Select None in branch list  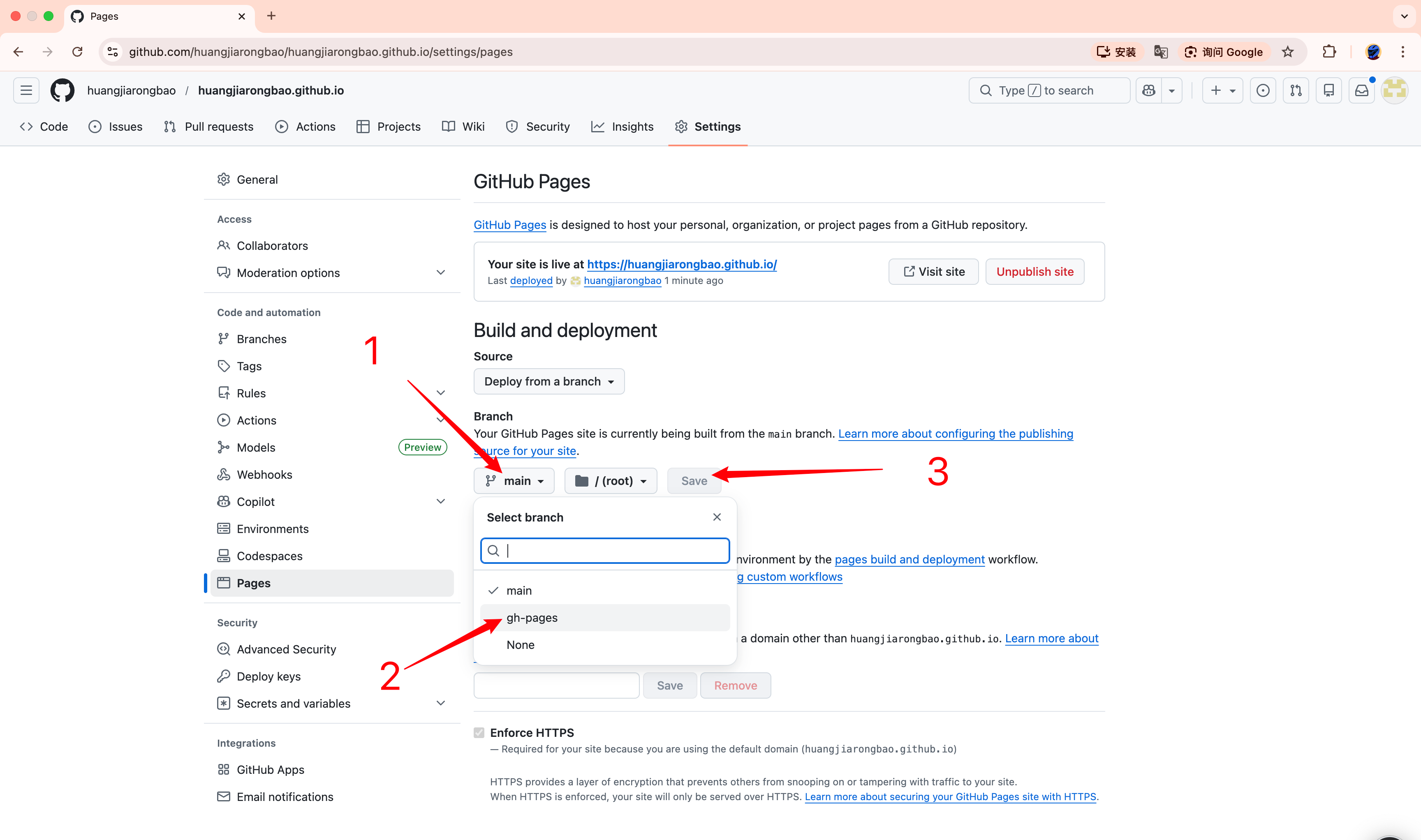pyautogui.click(x=605, y=645)
